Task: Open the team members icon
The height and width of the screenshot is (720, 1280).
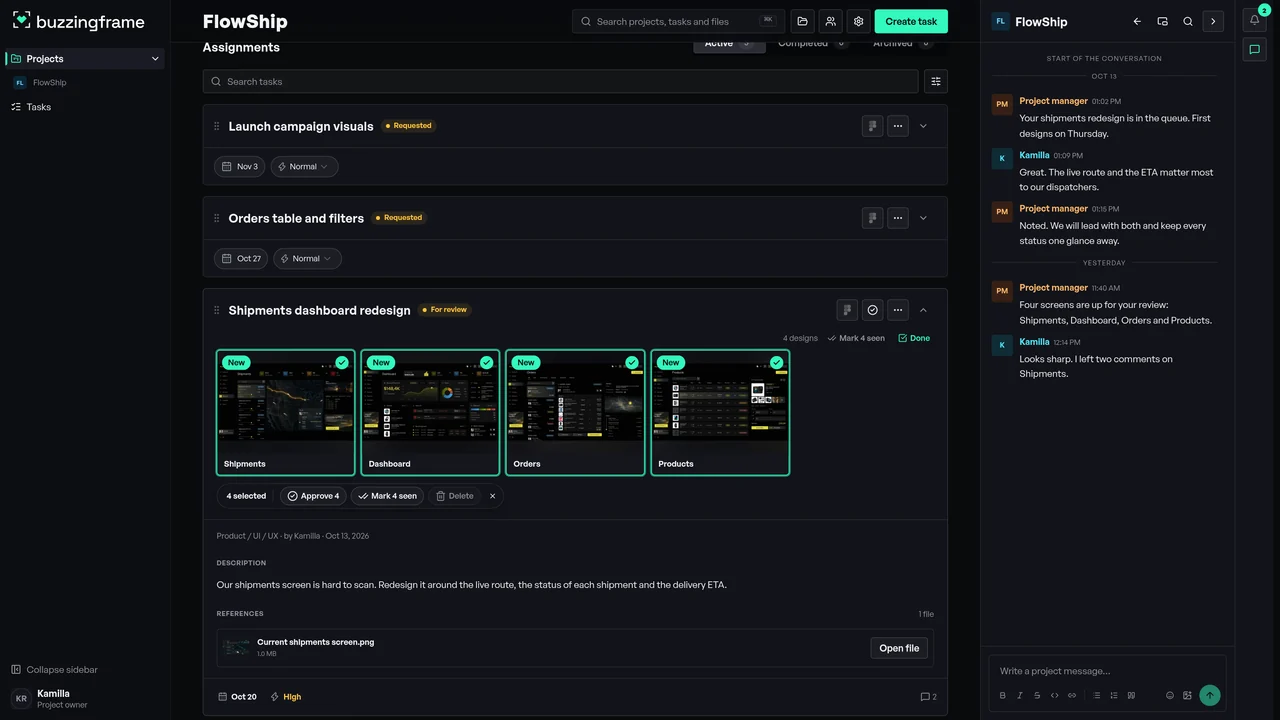Action: [830, 21]
